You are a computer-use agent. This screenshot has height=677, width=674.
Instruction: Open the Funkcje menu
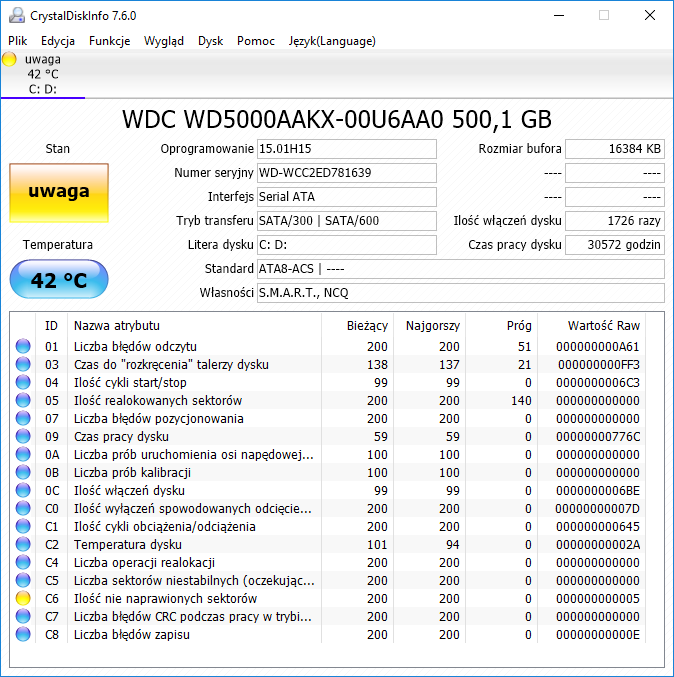pos(110,41)
